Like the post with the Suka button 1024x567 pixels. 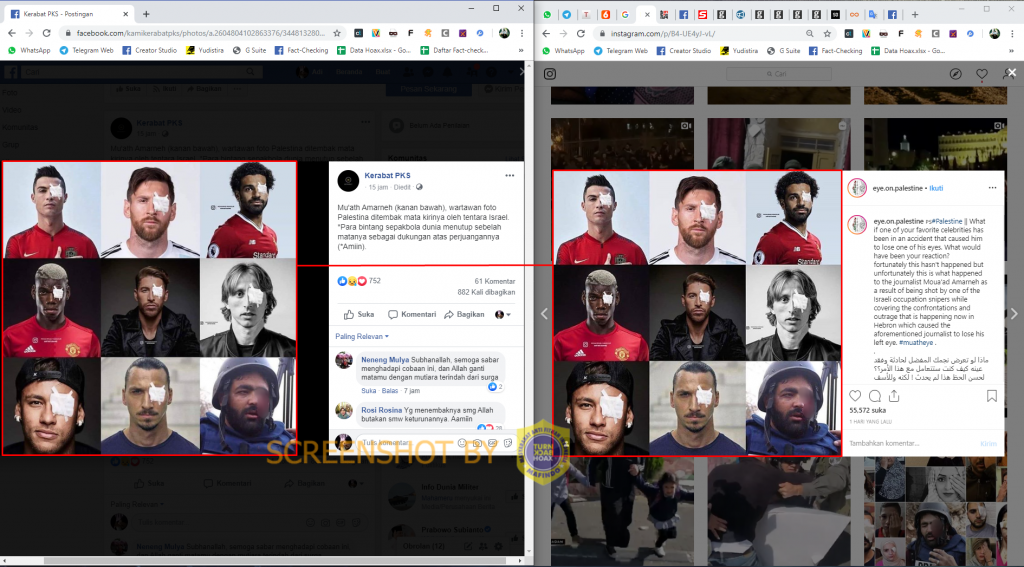[x=359, y=314]
